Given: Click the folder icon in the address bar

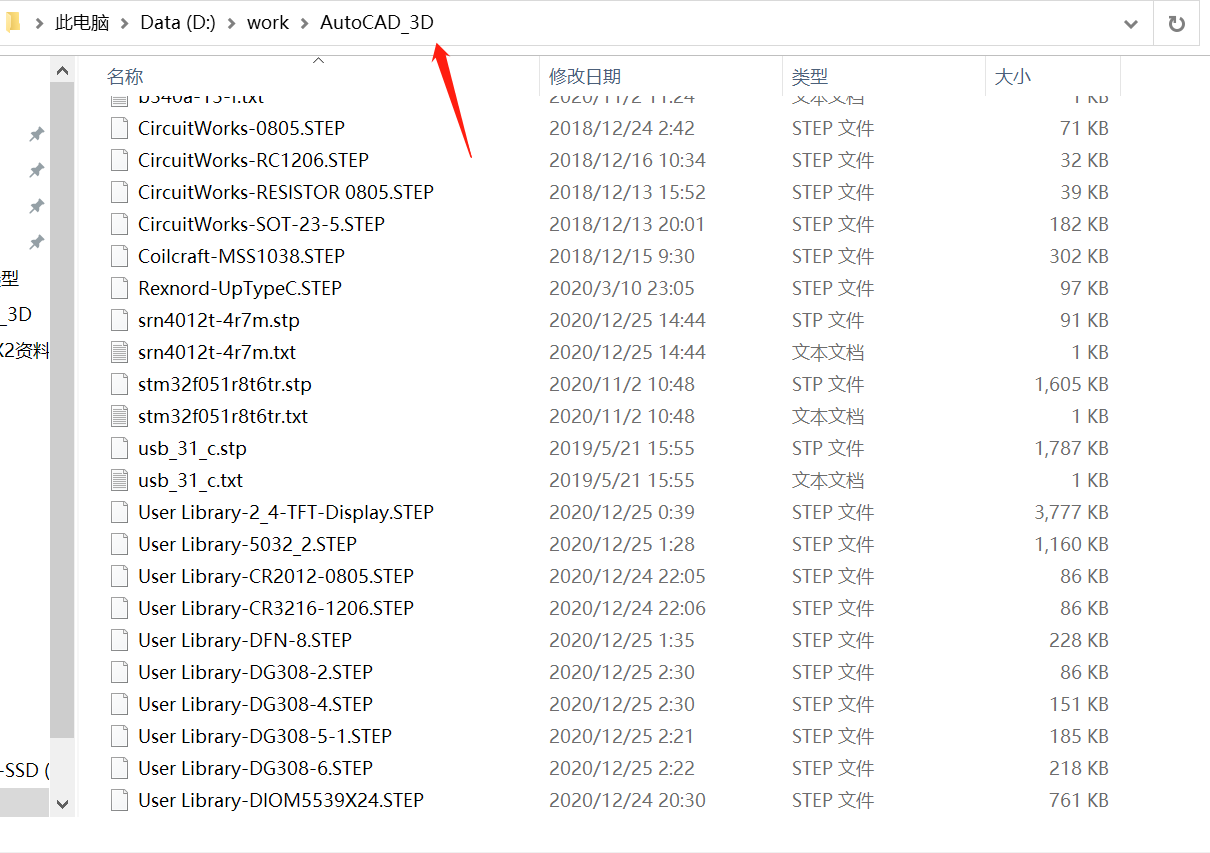Looking at the screenshot, I should click(12, 22).
